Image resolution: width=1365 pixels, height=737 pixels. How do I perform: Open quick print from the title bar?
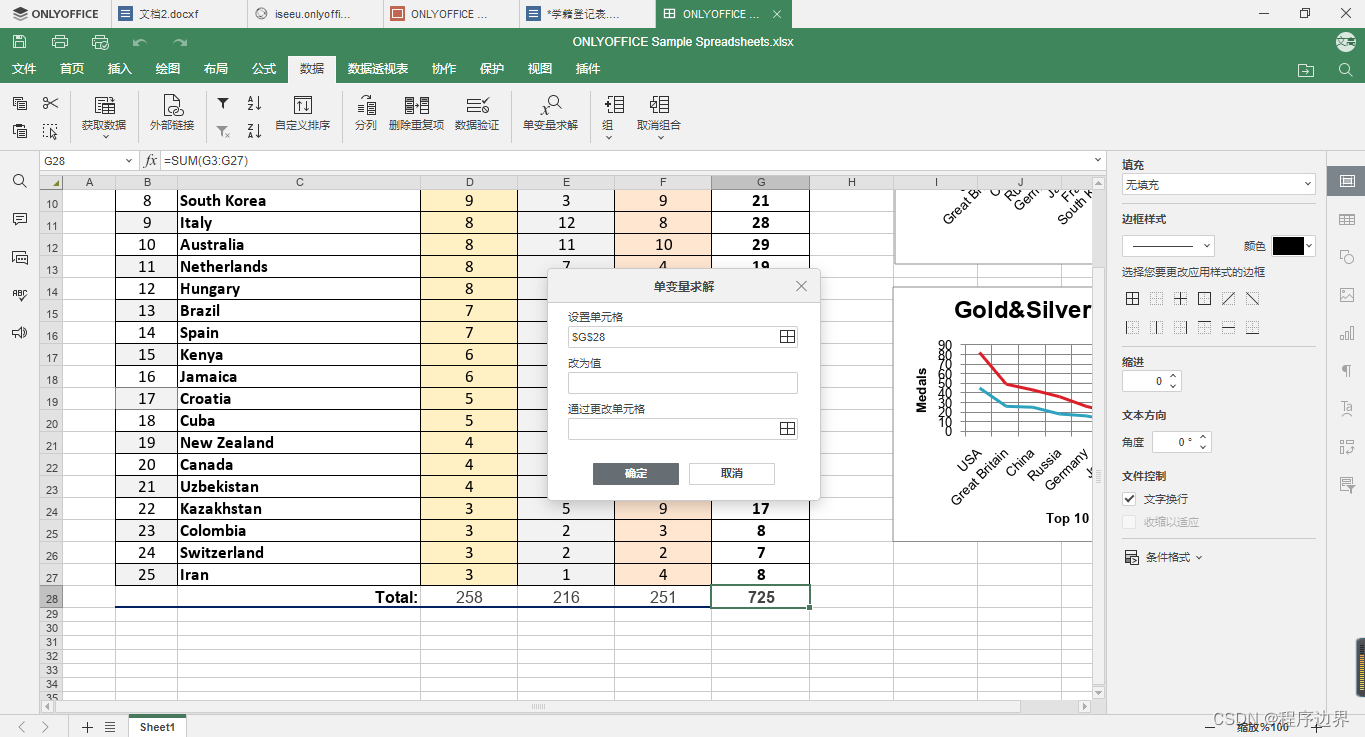coord(100,42)
